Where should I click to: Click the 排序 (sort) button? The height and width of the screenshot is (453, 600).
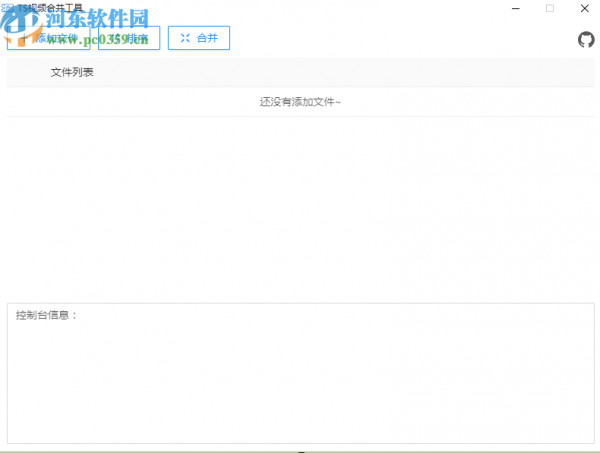click(129, 38)
